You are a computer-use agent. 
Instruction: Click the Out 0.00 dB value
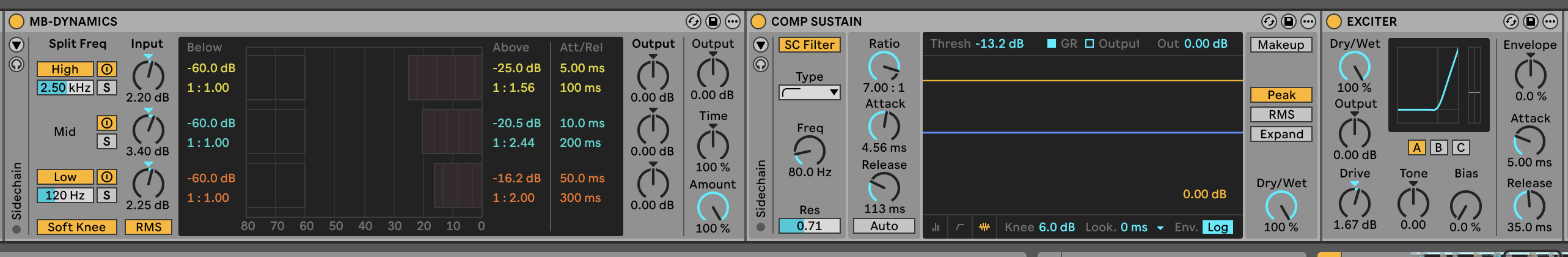coord(1206,43)
